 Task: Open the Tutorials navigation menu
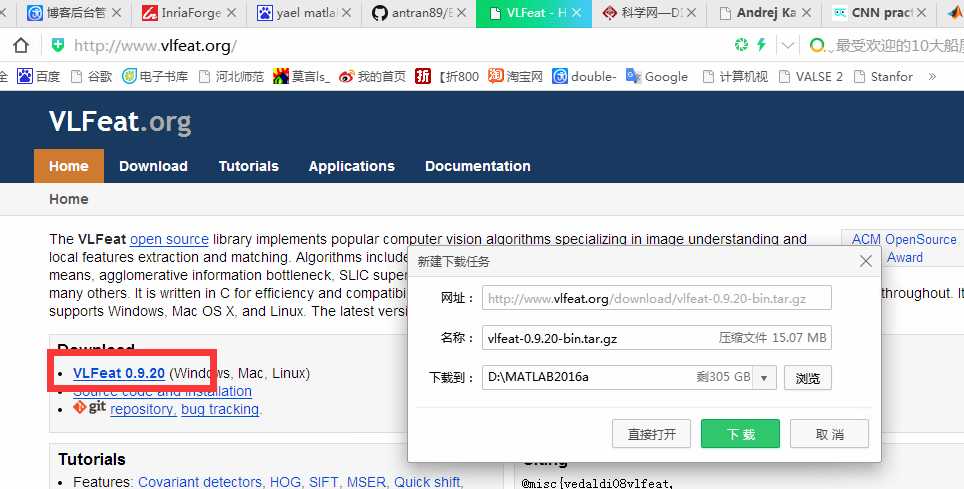pos(248,166)
